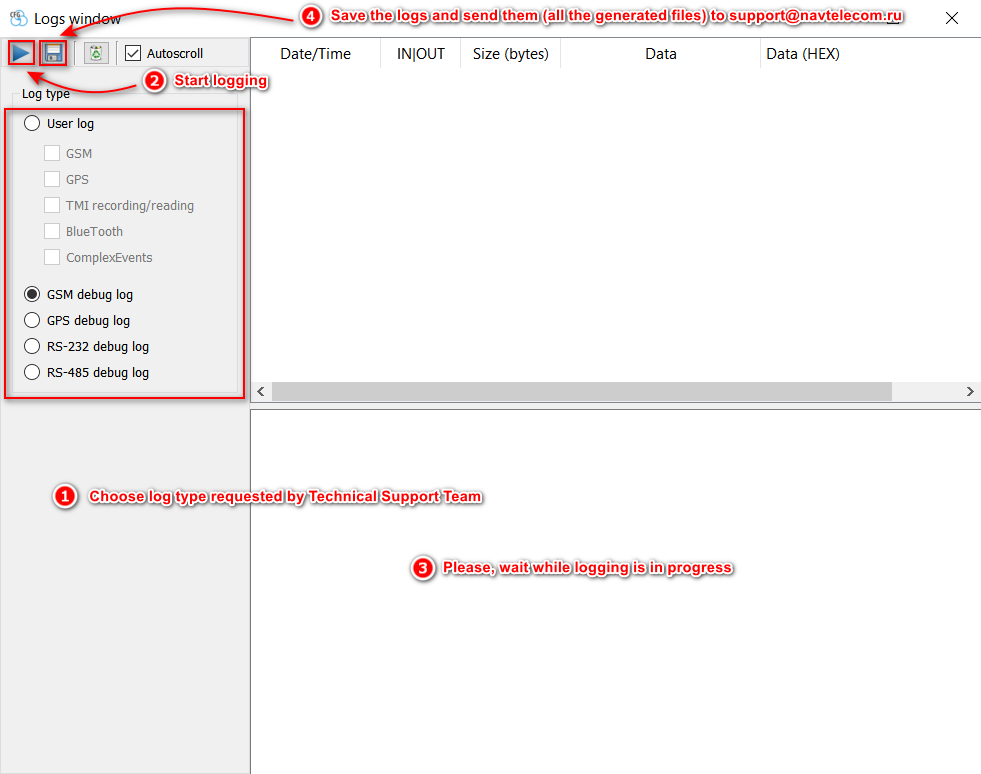Clear logs with the recycle bin icon
The height and width of the screenshot is (774, 981).
pos(96,53)
